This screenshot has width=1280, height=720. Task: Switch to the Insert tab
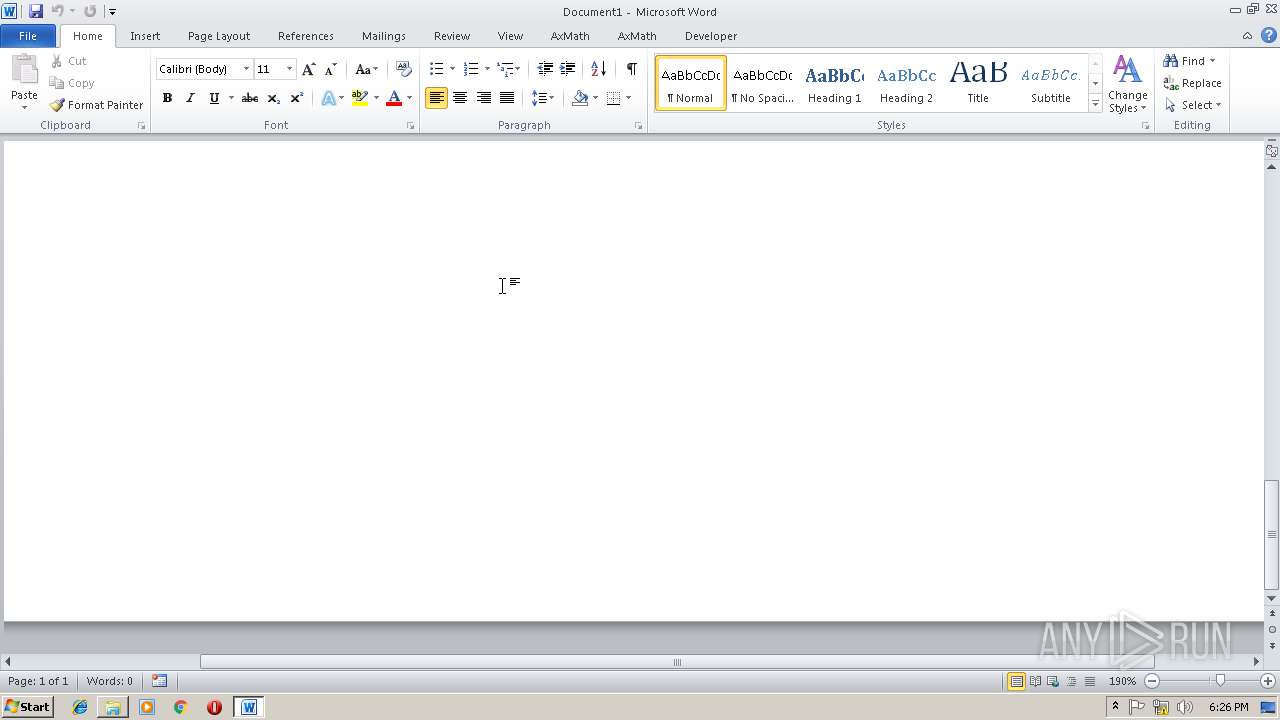click(x=145, y=36)
